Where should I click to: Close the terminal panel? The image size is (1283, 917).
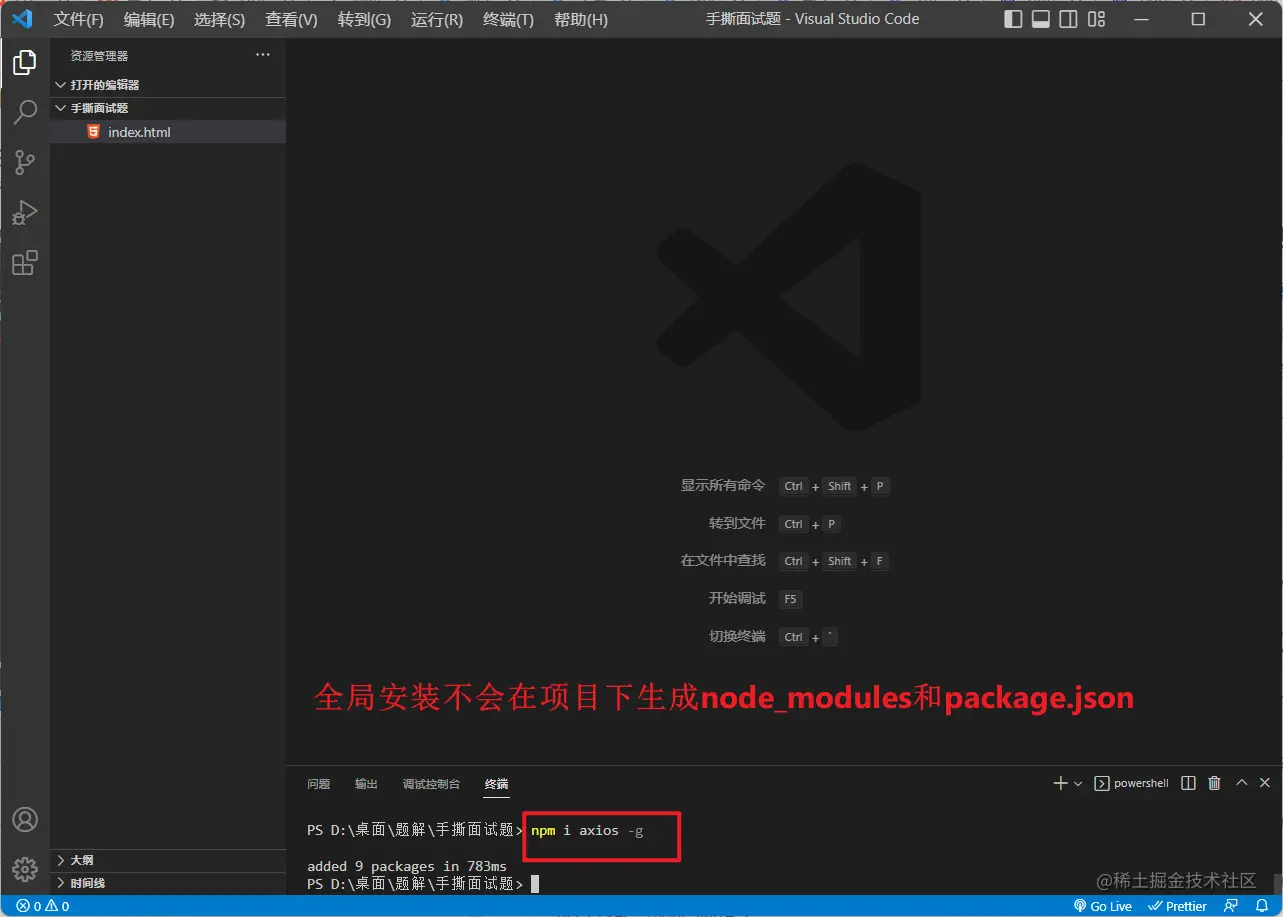(1265, 783)
